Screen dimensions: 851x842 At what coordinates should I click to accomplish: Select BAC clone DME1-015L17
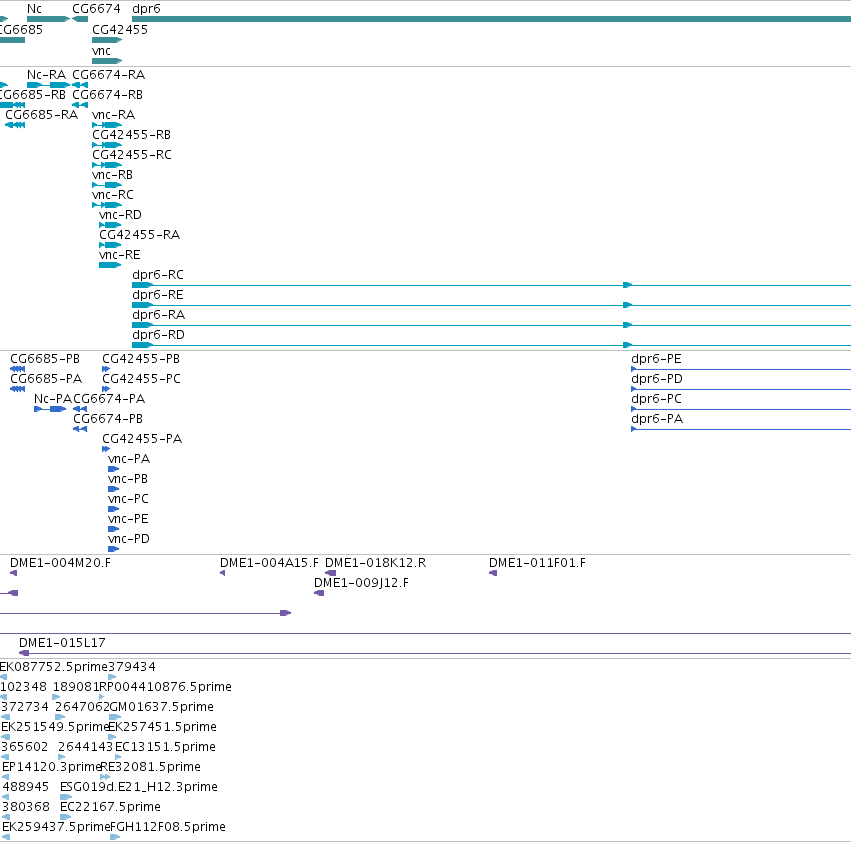62,643
